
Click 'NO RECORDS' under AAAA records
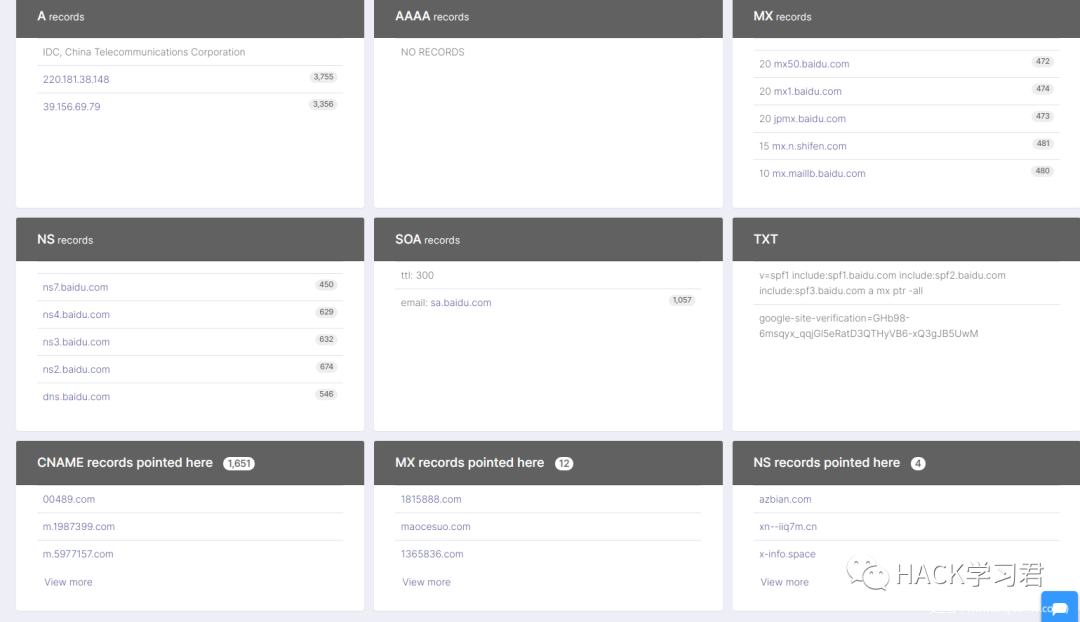point(433,52)
